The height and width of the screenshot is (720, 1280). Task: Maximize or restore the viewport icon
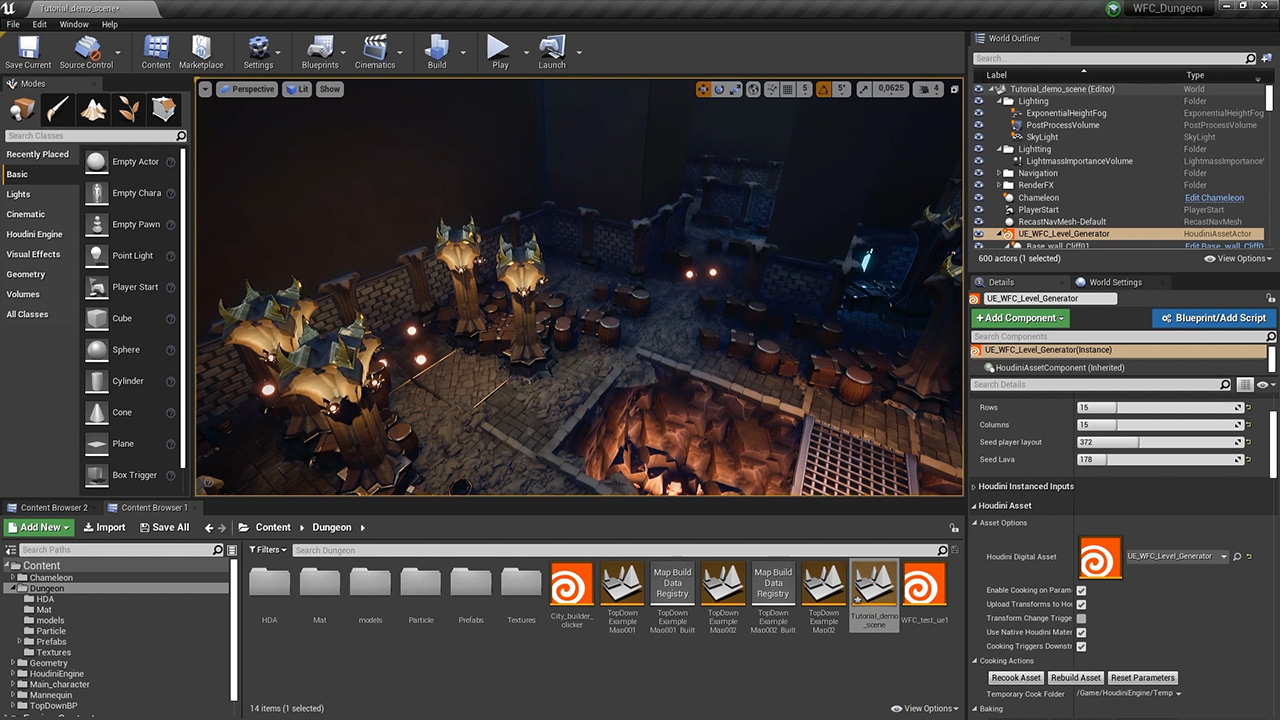(954, 89)
